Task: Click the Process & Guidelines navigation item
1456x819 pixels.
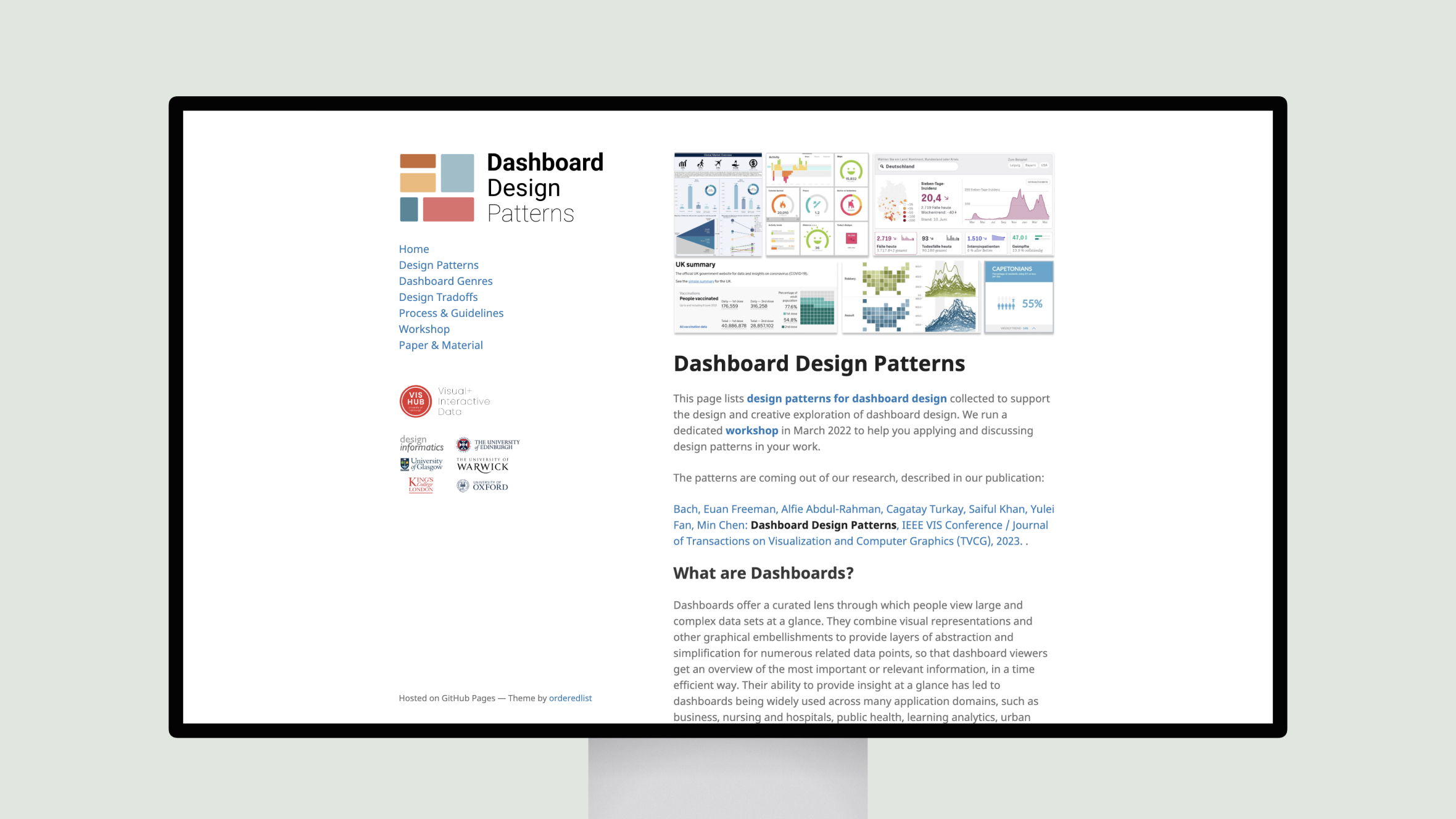Action: (451, 313)
